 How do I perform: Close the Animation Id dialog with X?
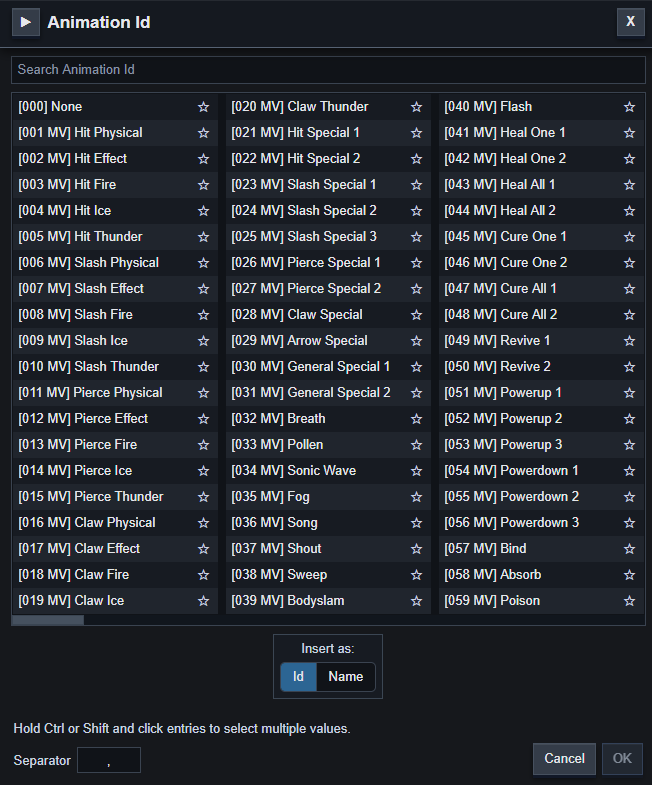coord(630,22)
